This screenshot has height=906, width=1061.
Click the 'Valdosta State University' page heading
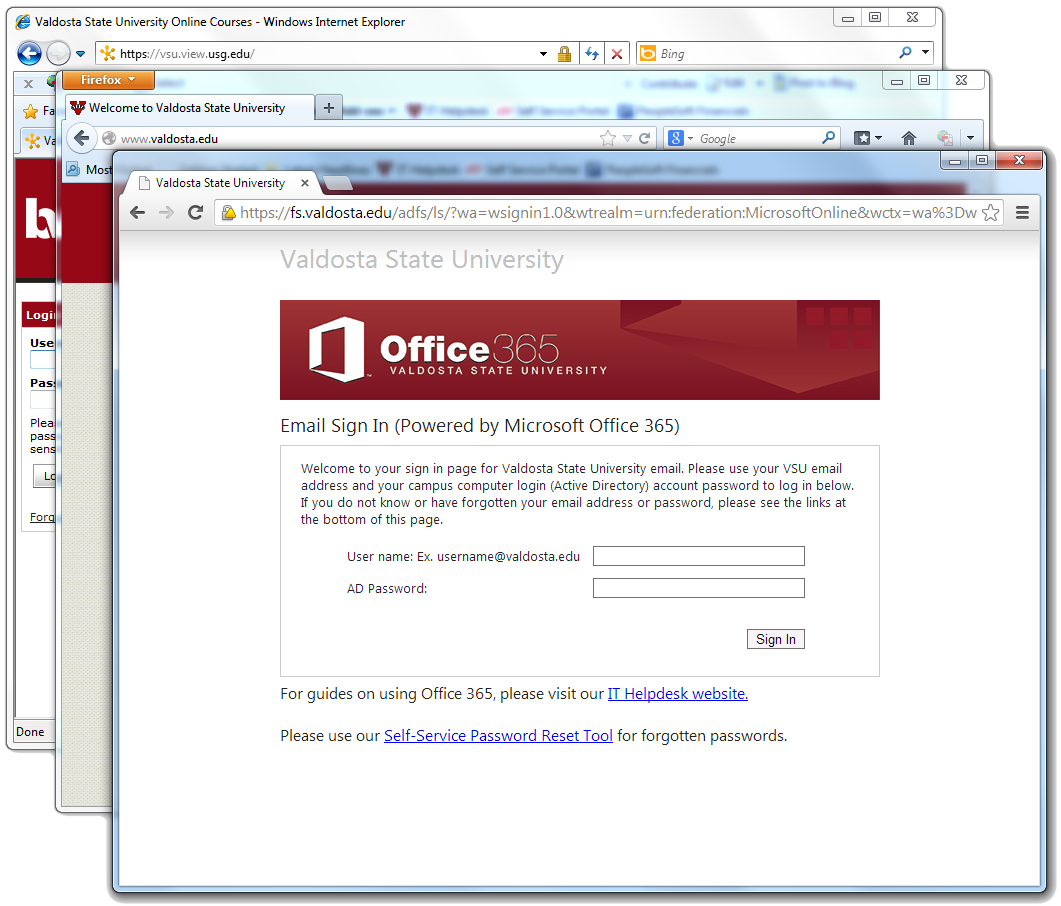pyautogui.click(x=422, y=260)
